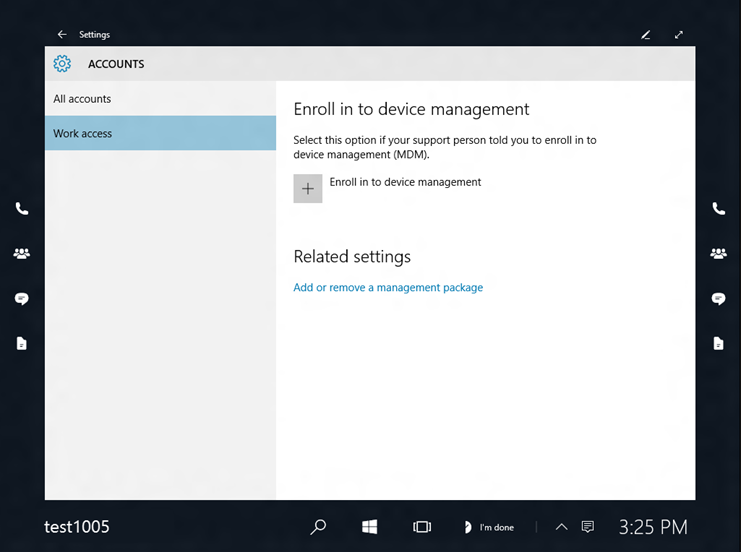Tap the phone call icon on right edge

[x=718, y=209]
